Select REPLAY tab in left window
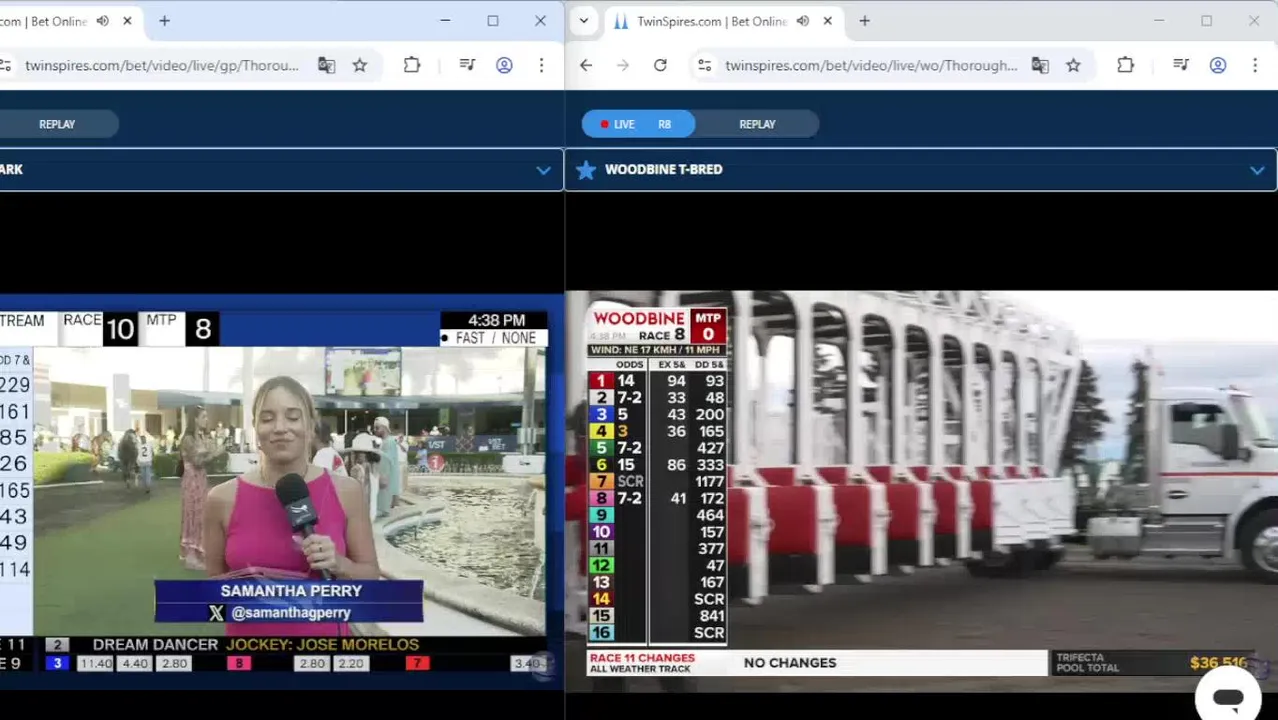 pos(57,124)
